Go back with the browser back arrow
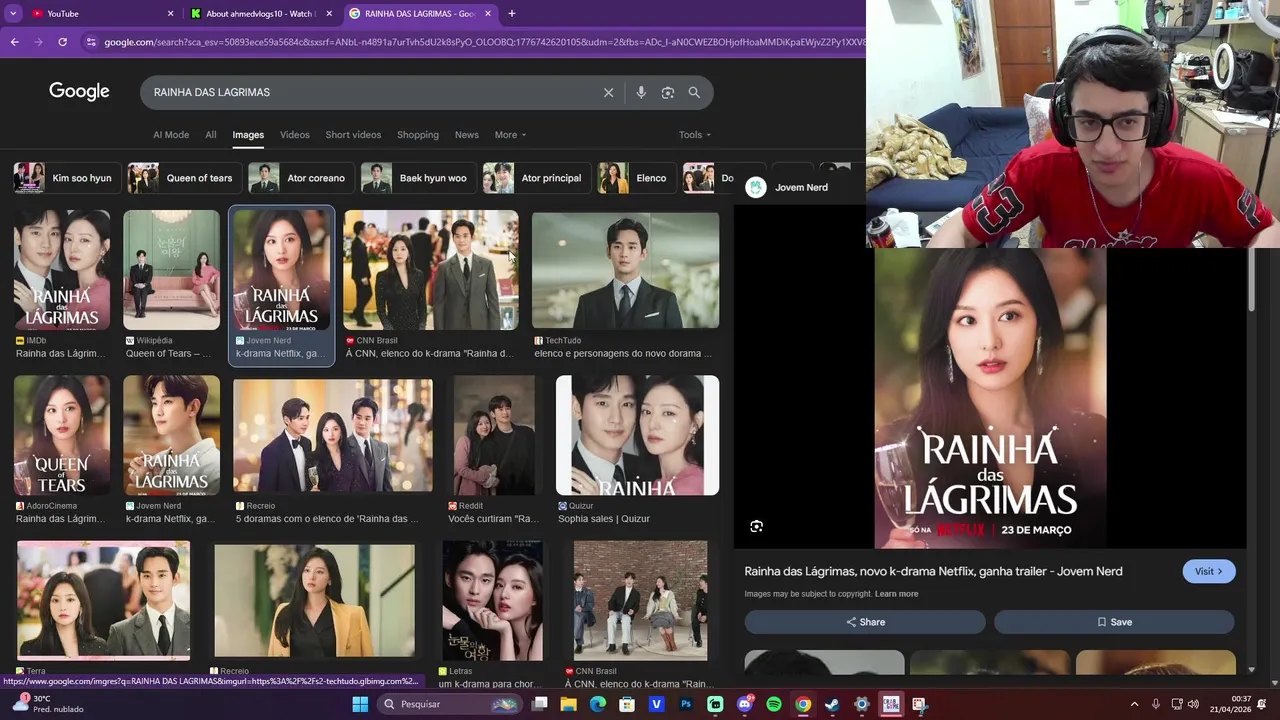 (x=14, y=42)
